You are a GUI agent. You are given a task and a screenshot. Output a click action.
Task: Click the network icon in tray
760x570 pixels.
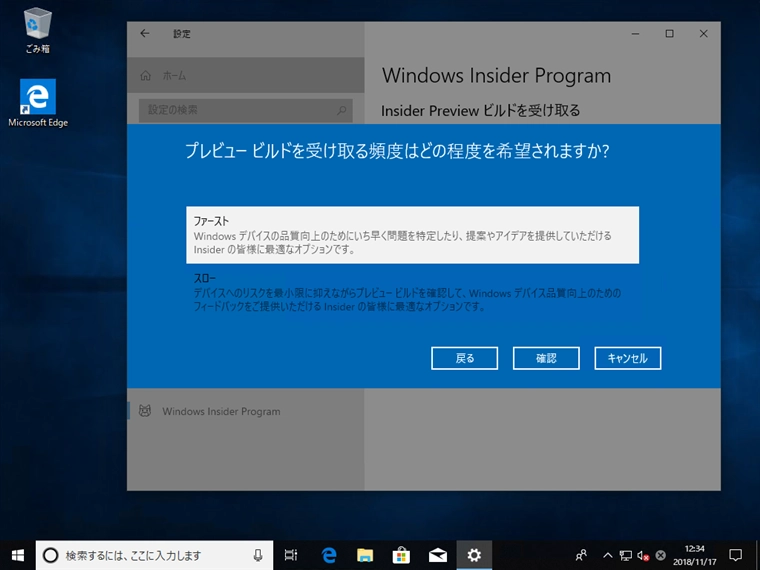point(625,555)
